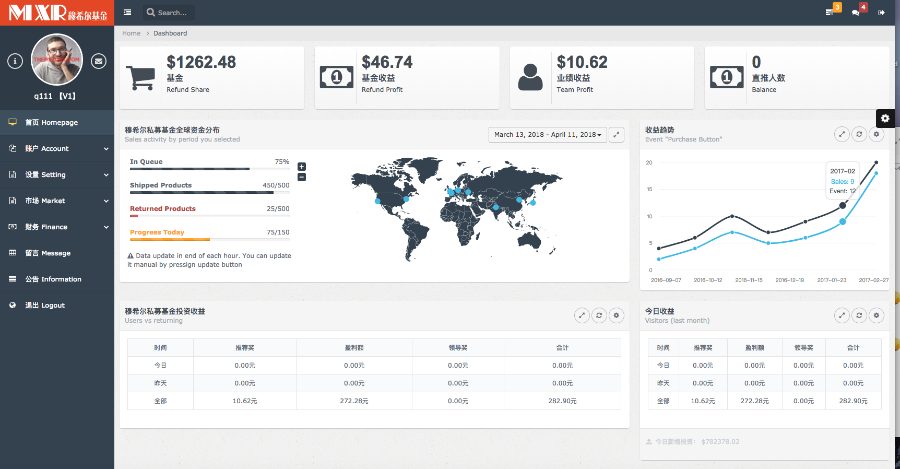The image size is (900, 469).
Task: Refresh the income trend chart panel
Action: pos(859,134)
